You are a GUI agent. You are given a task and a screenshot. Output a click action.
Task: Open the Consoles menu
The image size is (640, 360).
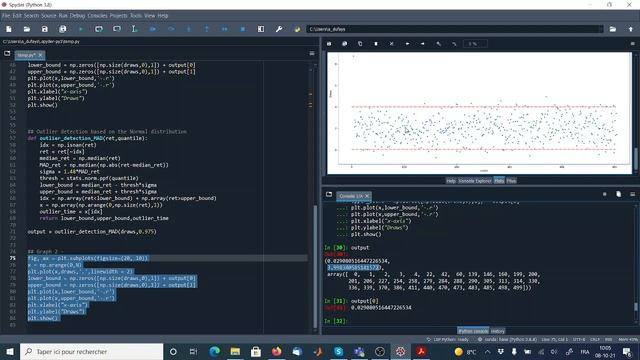point(98,16)
